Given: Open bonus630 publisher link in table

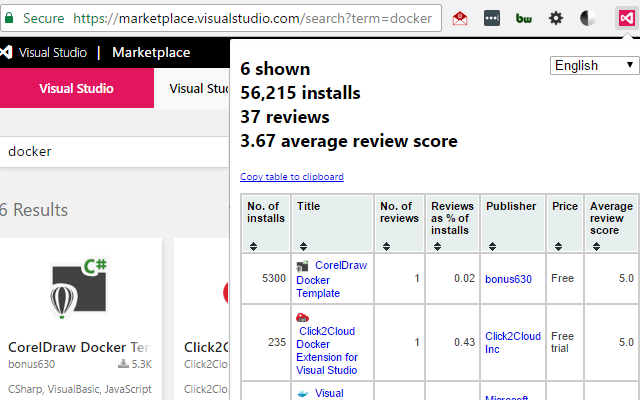Looking at the screenshot, I should point(508,279).
